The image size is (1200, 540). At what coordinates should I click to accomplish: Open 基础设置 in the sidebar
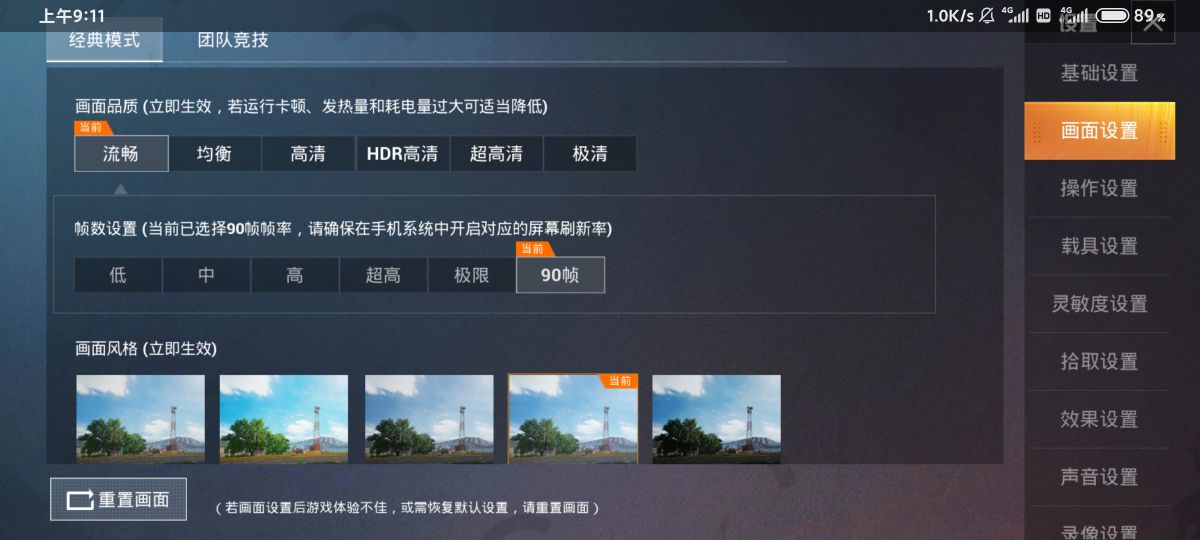click(1098, 73)
